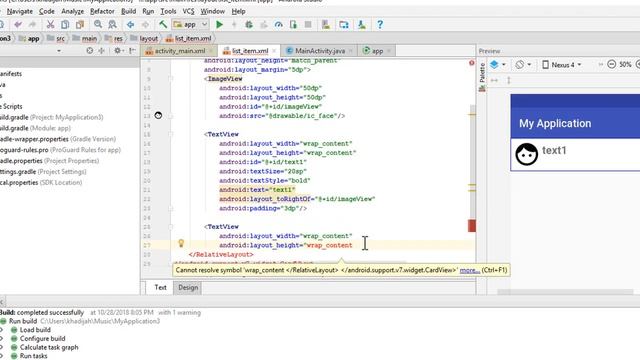This screenshot has width=640, height=360.
Task: Open the Refactor menu
Action: 102,11
